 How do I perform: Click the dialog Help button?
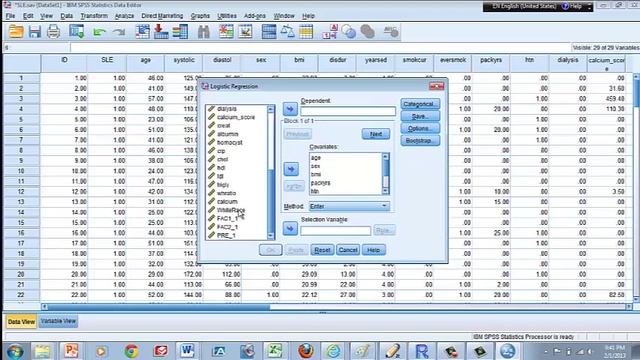(373, 250)
